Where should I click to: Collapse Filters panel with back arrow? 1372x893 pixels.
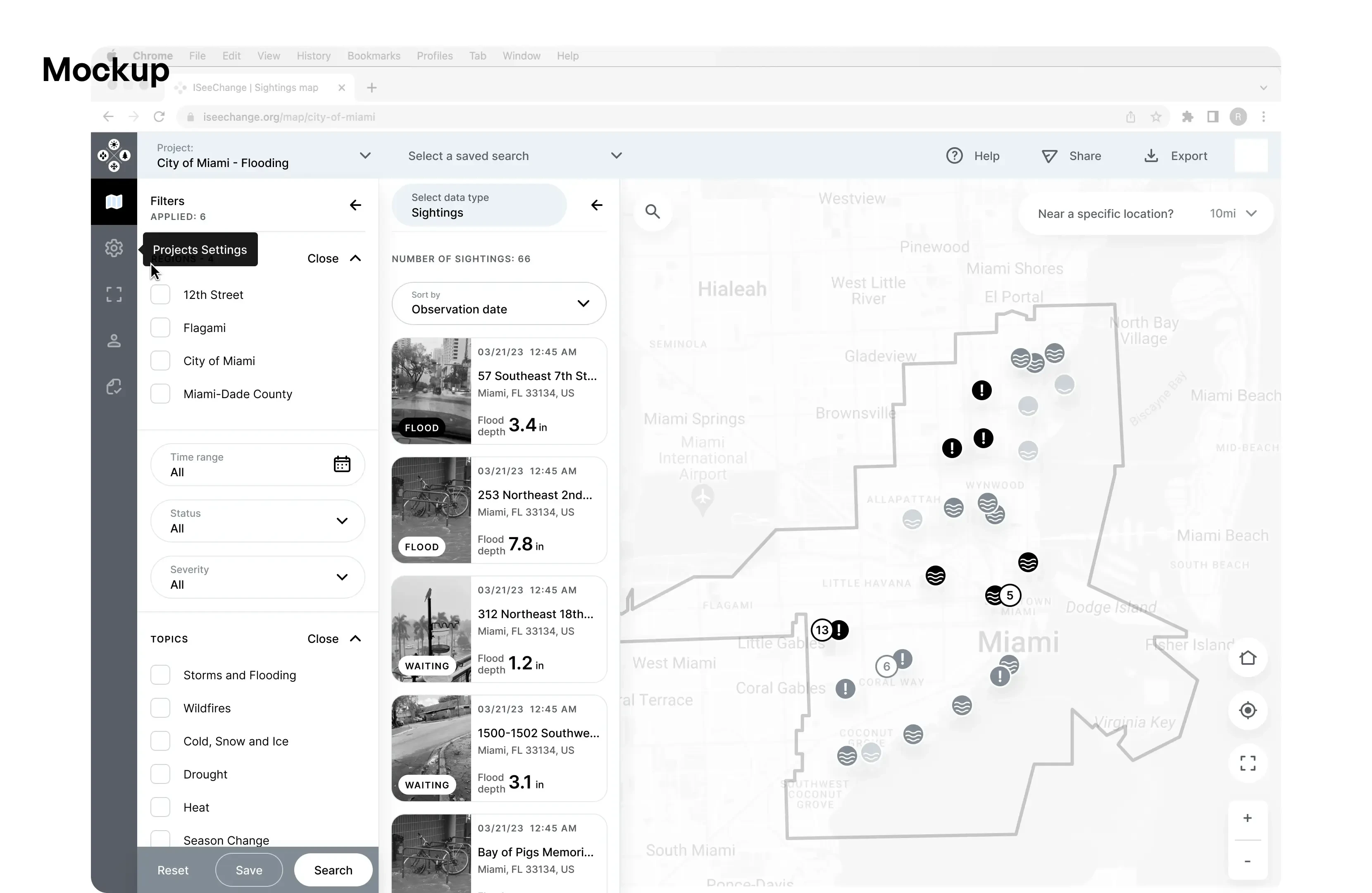(355, 205)
